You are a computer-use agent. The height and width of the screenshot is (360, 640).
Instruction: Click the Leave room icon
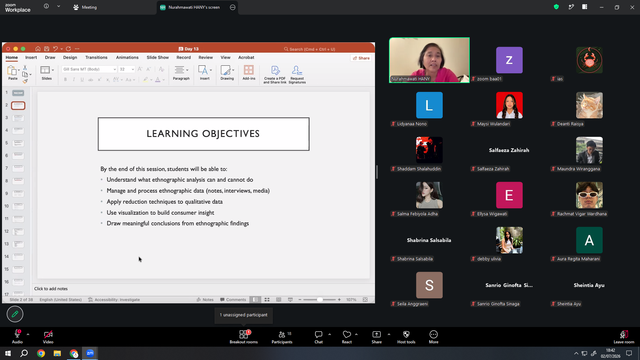point(624,336)
